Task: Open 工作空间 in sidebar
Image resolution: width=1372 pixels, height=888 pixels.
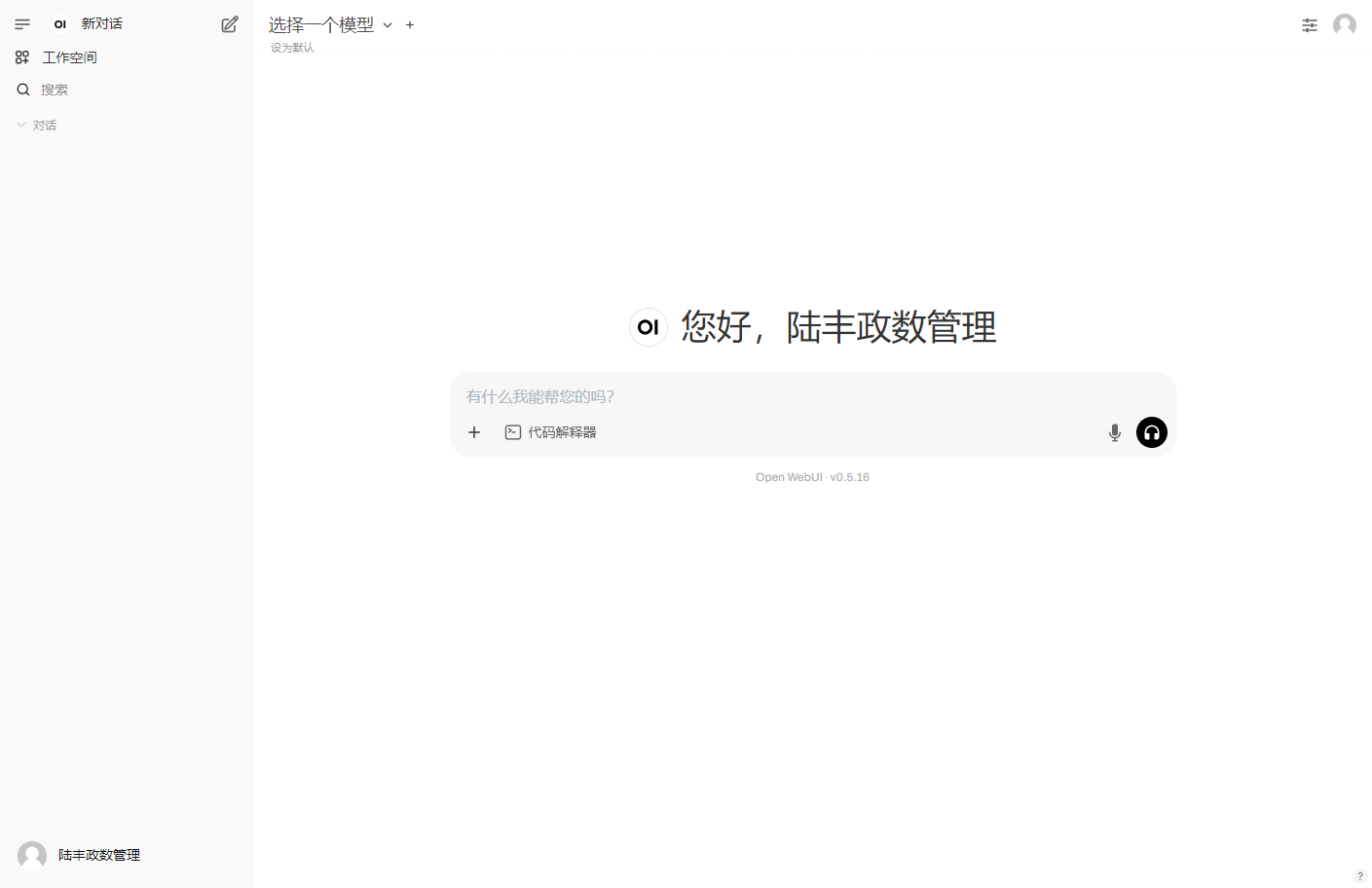Action: 70,57
